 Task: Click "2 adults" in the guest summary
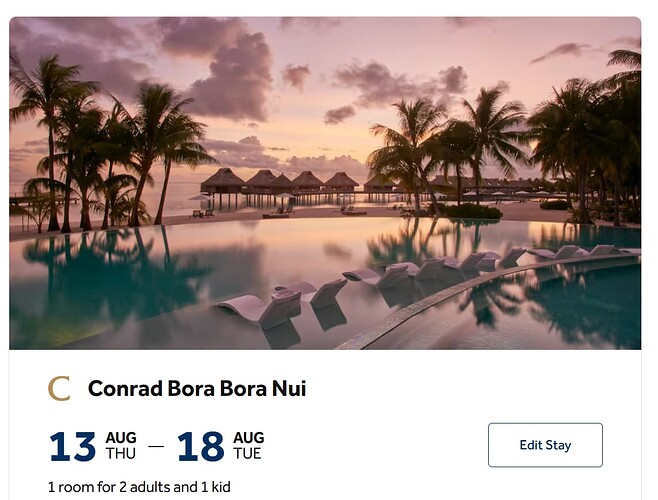pos(146,488)
